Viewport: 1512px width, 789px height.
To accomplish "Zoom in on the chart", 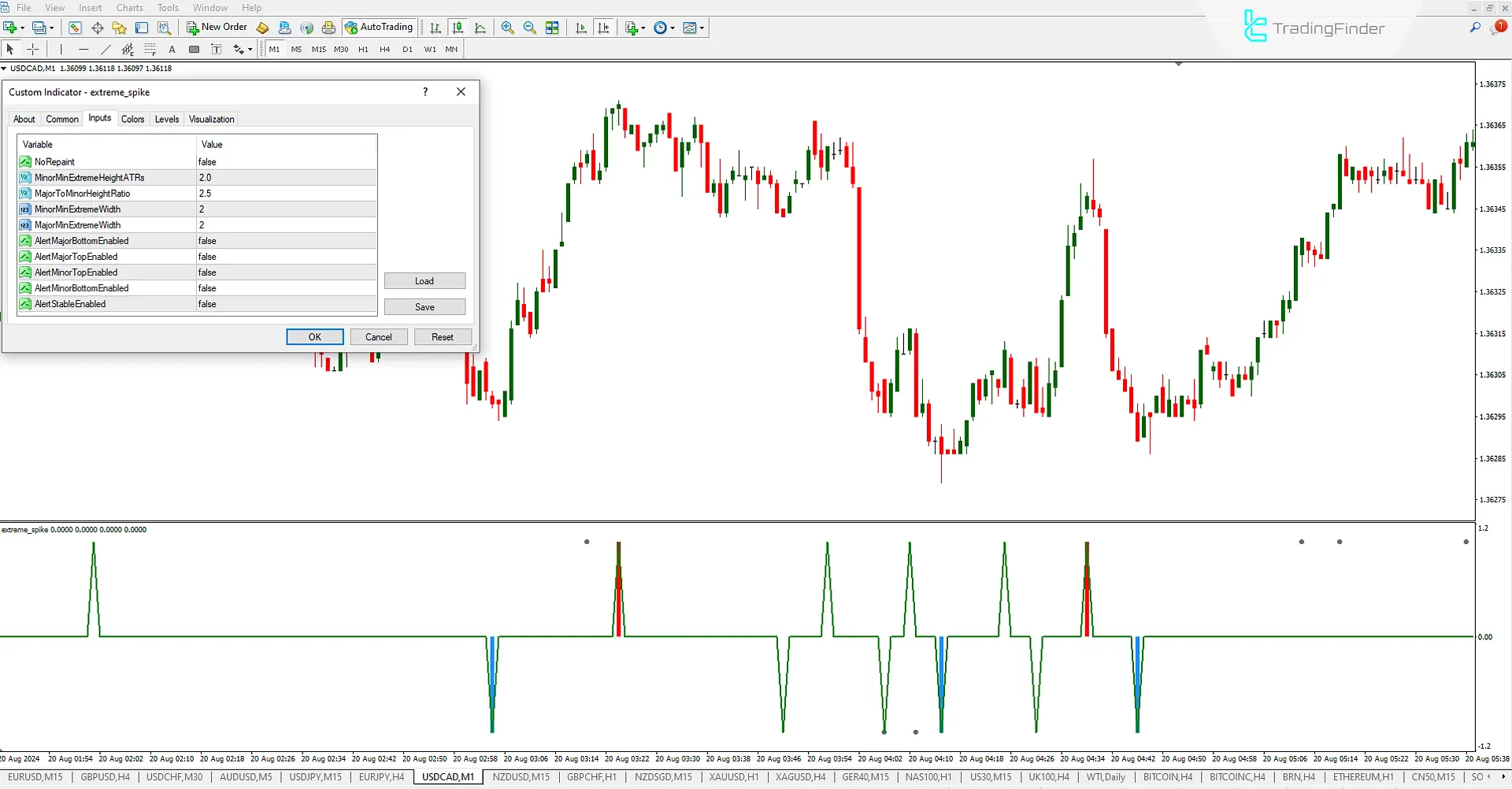I will (x=507, y=27).
